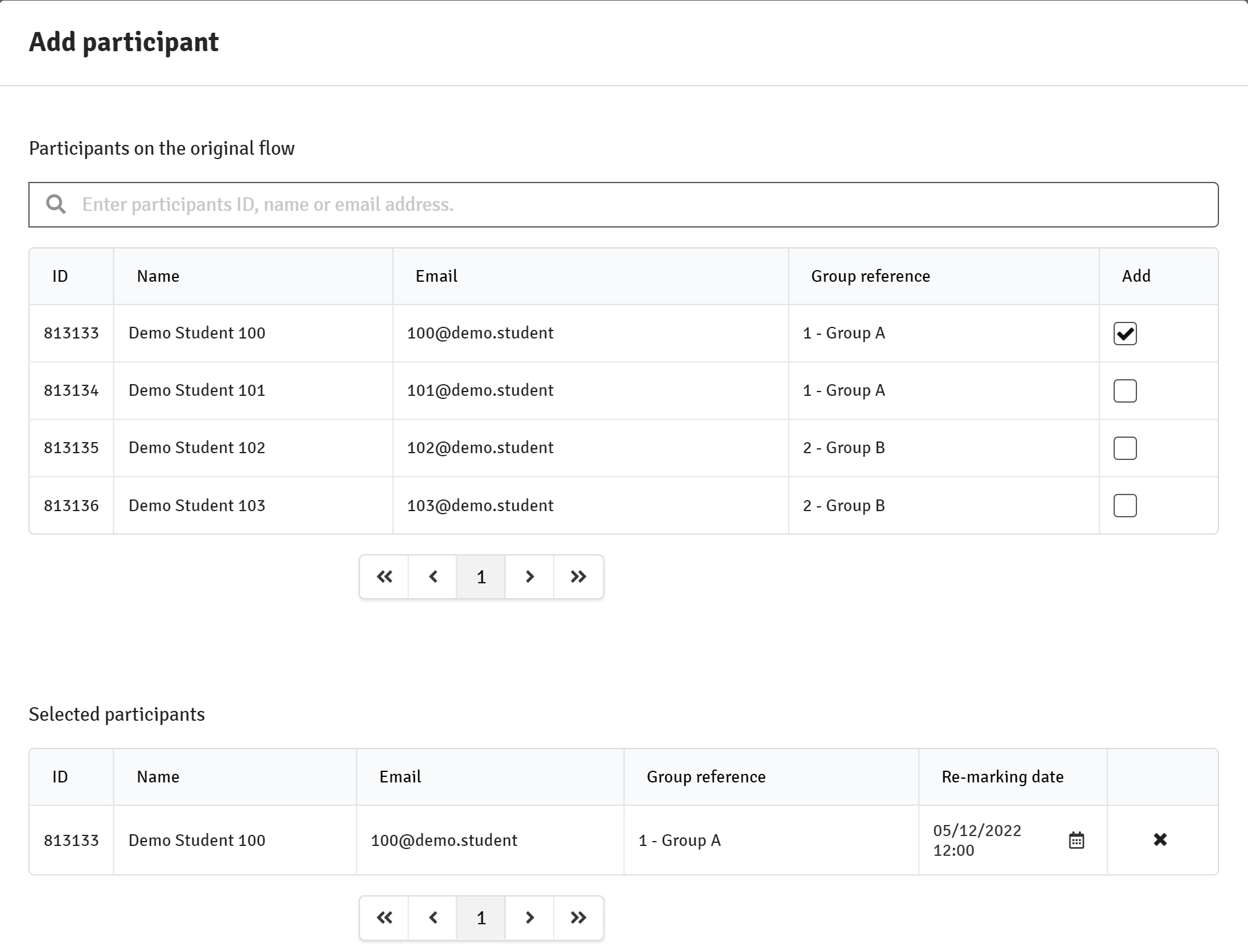1248x952 pixels.
Task: Click Demo Student 103 name cell
Action: point(253,506)
